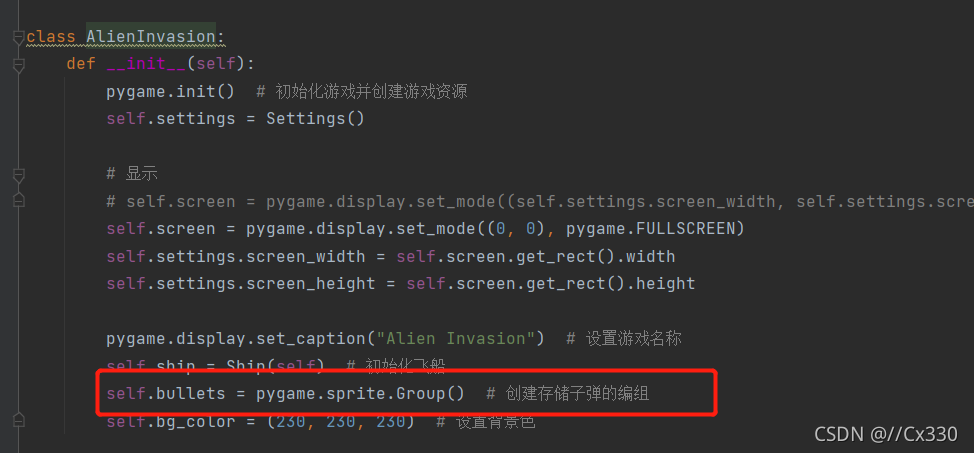The image size is (974, 453).
Task: Click the 创建存储子弹的编组 comment
Action: click(577, 393)
